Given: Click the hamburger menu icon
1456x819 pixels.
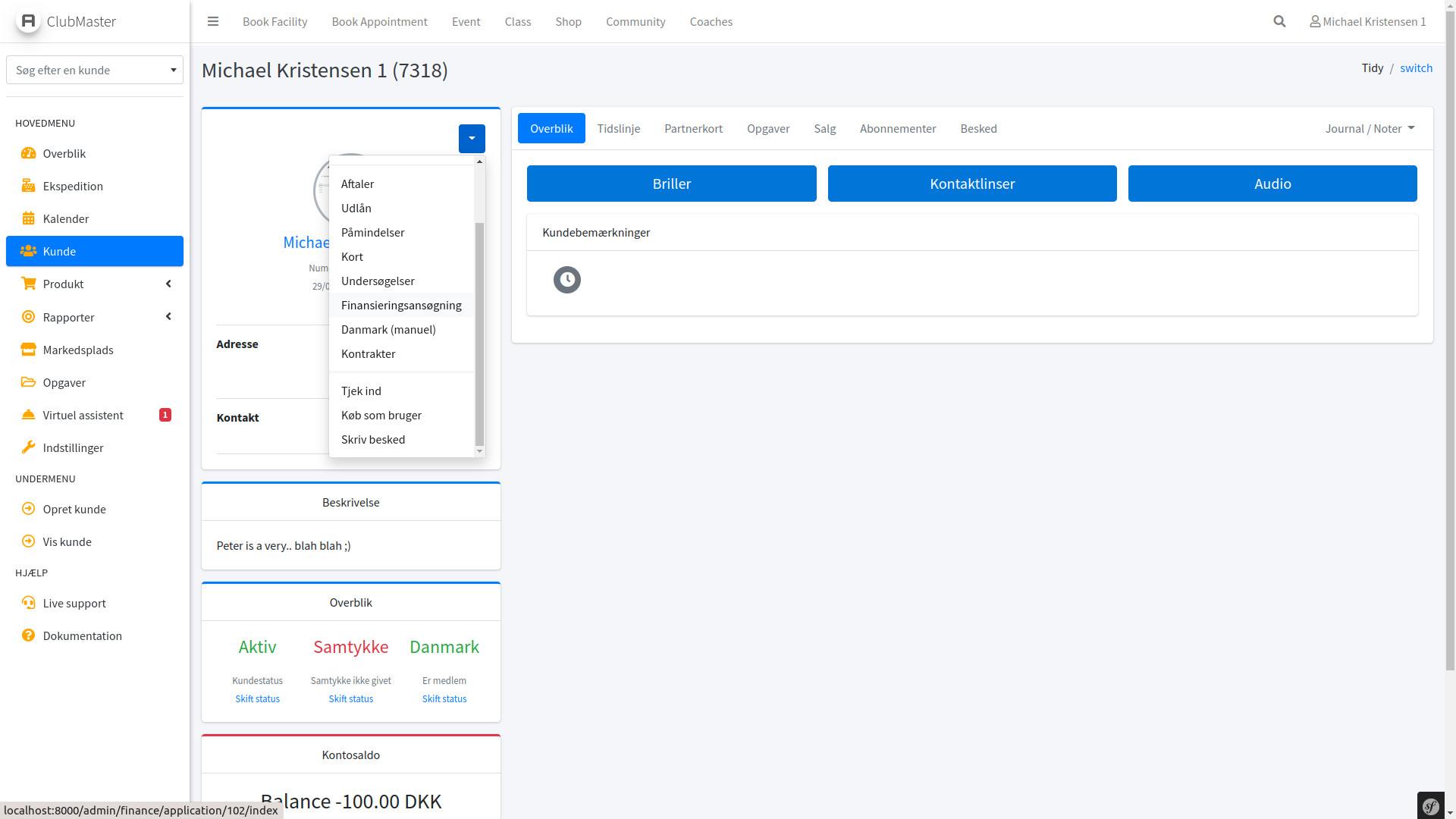Looking at the screenshot, I should tap(213, 21).
